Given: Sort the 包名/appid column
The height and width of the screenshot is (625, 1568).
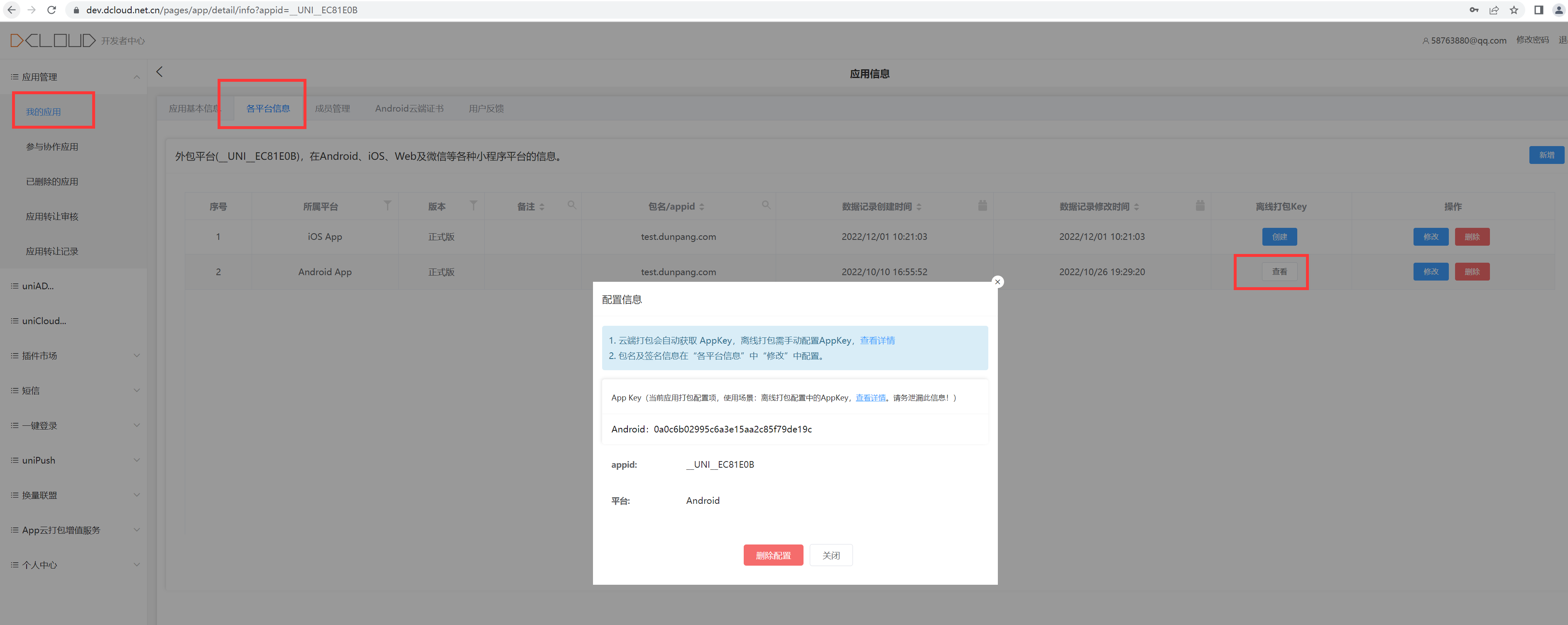Looking at the screenshot, I should click(701, 207).
